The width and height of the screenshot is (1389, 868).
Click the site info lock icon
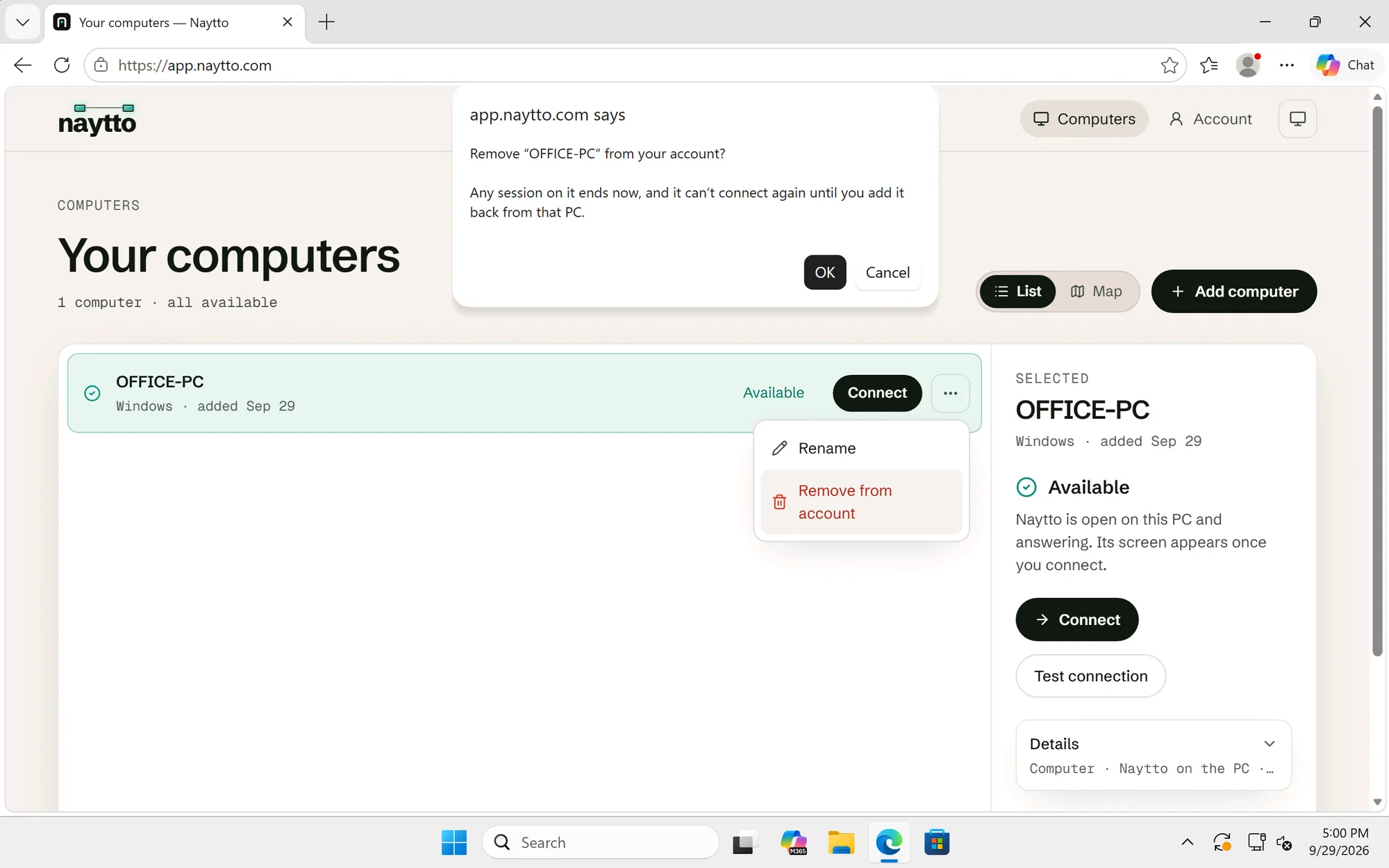[x=101, y=65]
